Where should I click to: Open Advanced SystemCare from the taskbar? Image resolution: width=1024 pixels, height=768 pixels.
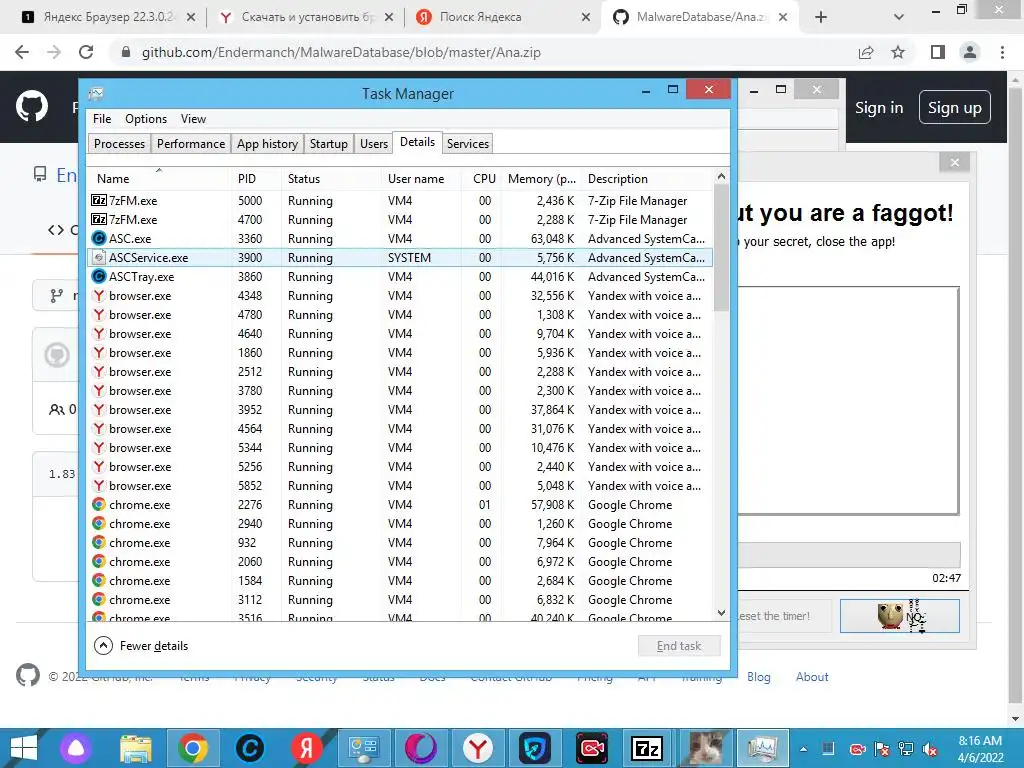(x=249, y=748)
